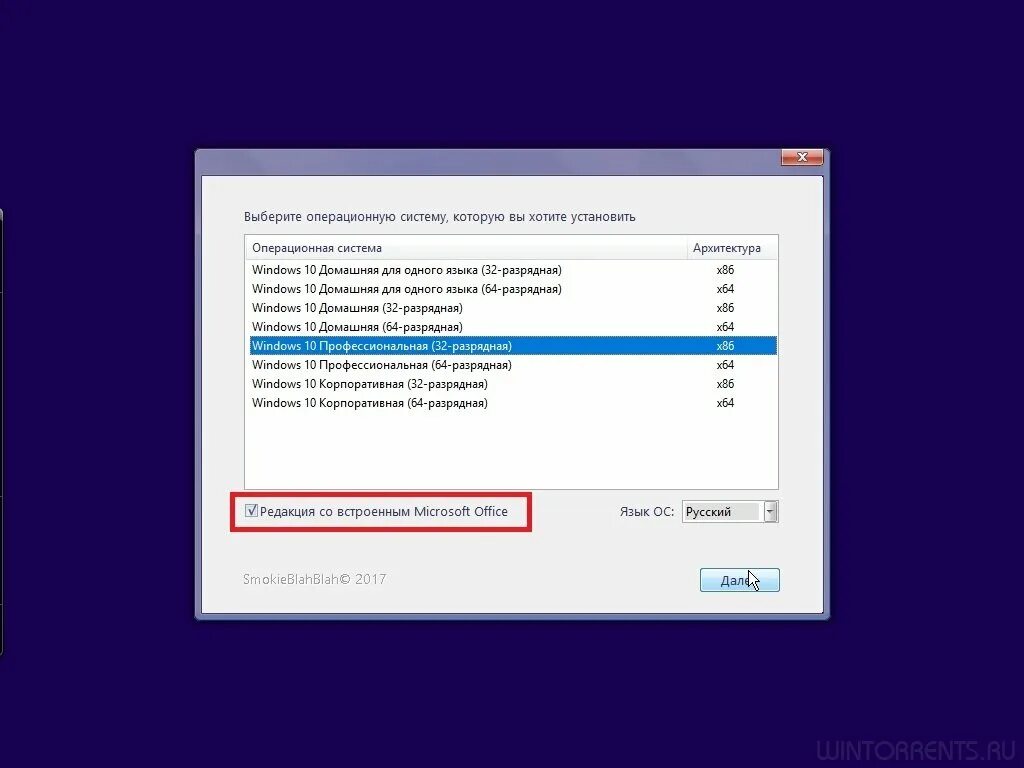Click the Операционная система column header
The height and width of the screenshot is (768, 1024).
tap(466, 248)
